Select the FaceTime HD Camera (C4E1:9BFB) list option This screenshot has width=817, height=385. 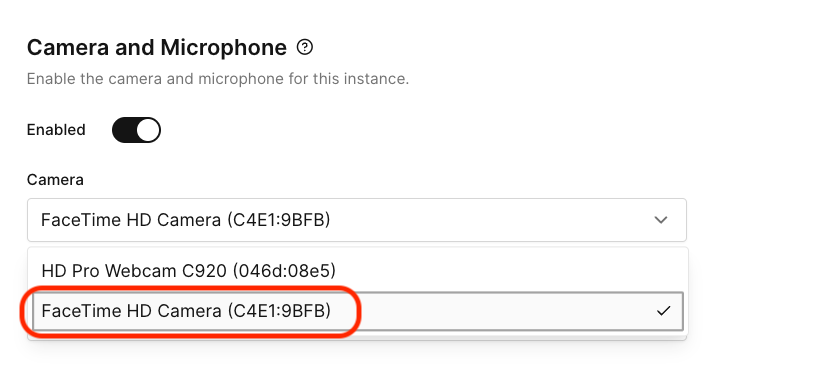357,311
